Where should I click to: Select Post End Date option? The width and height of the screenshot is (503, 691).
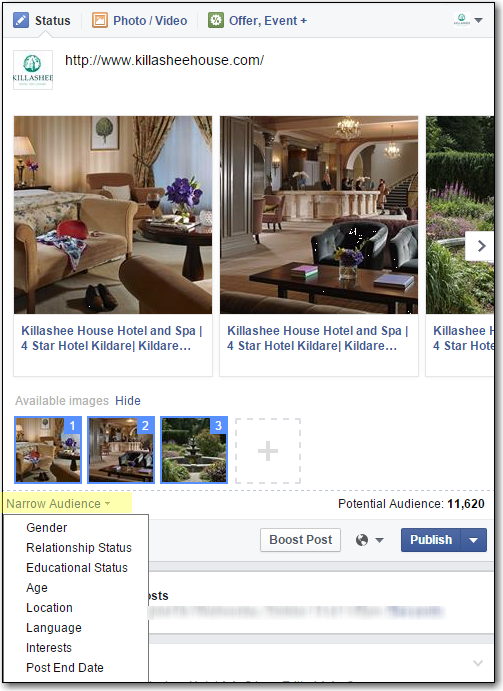(x=65, y=668)
